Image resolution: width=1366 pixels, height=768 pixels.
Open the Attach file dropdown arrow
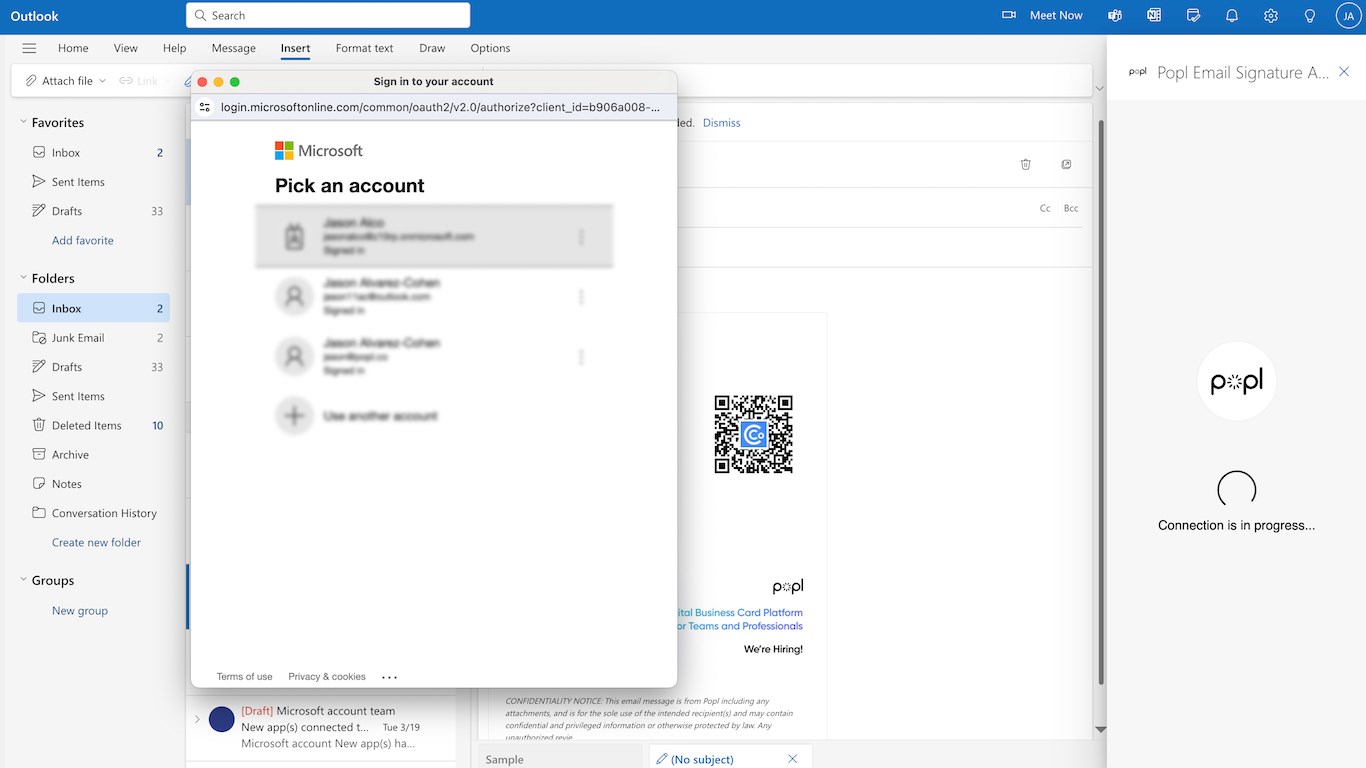coord(102,81)
